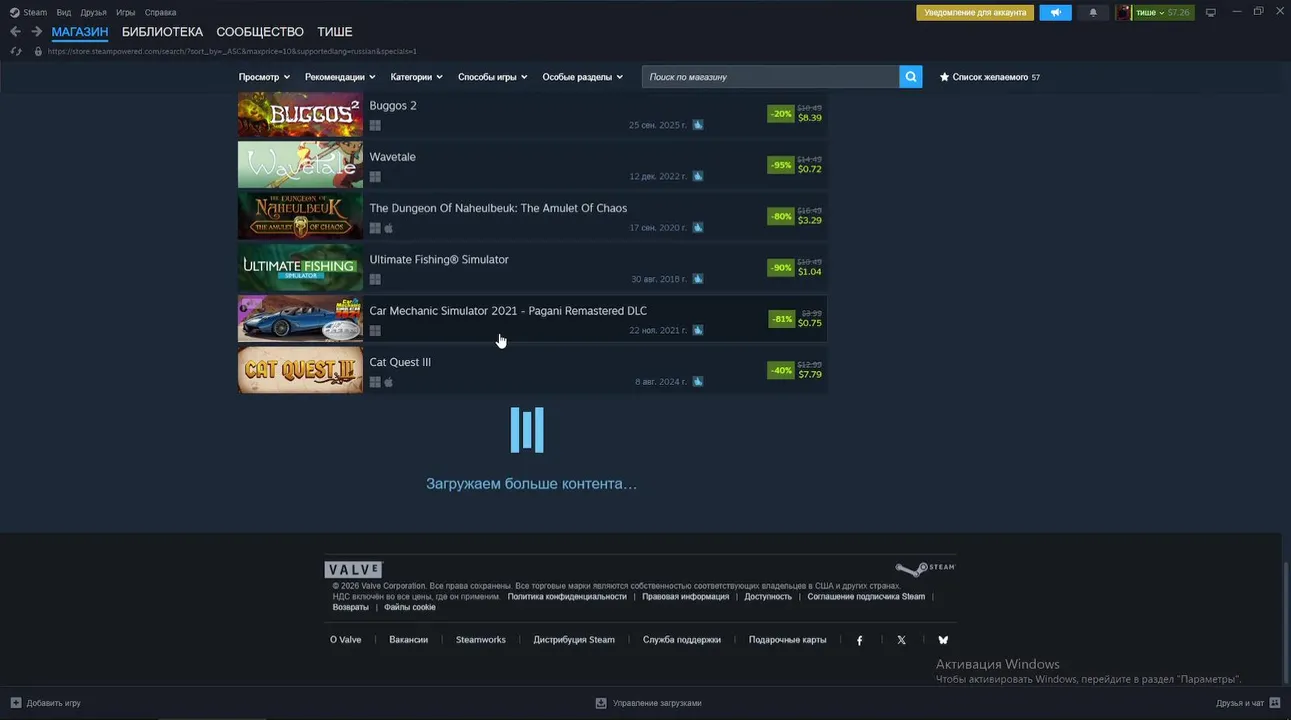Viewport: 1291px width, 720px height.
Task: Open the announcements megaphone button
Action: (x=1055, y=13)
